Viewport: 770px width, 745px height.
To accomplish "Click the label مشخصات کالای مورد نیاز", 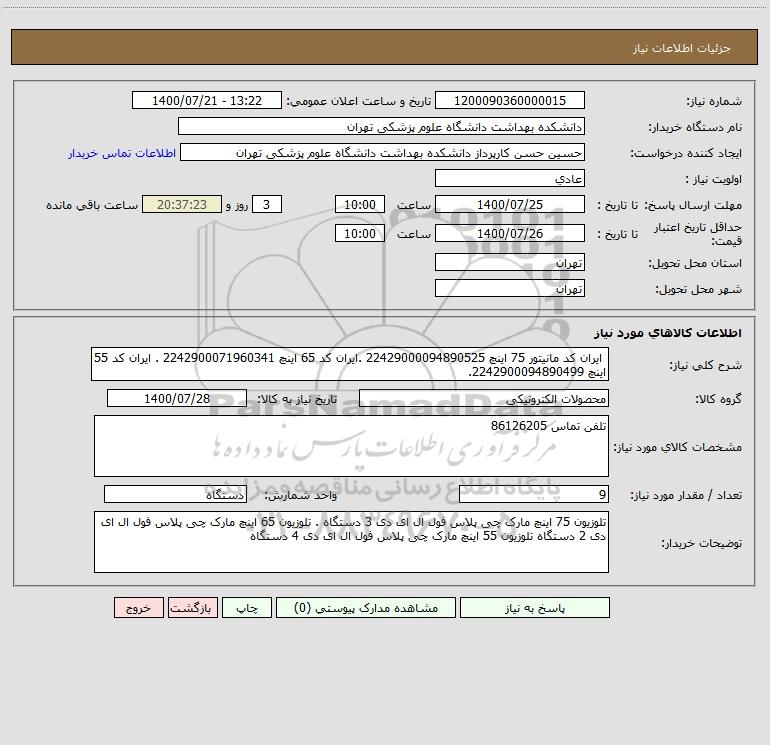I will click(x=678, y=447).
